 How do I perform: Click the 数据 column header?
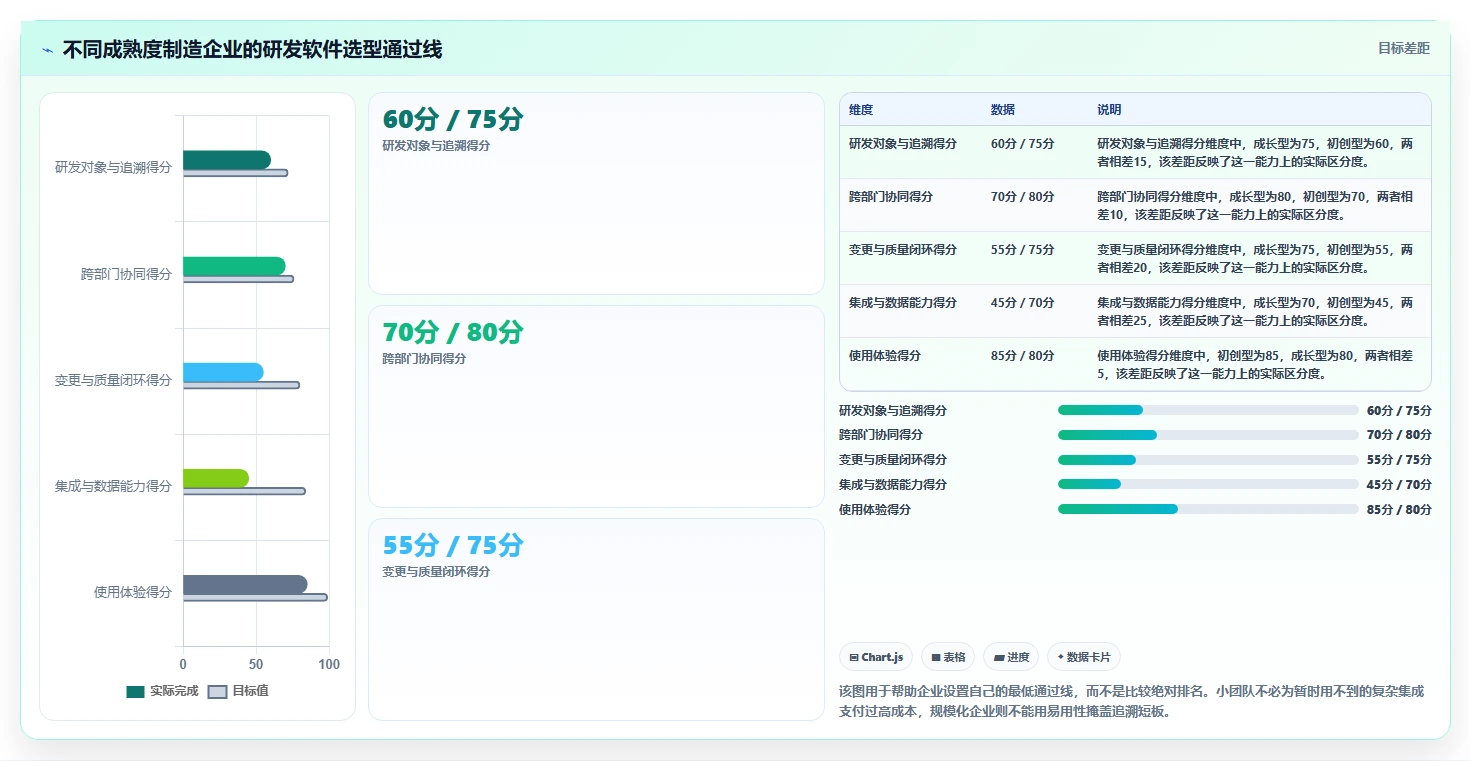pyautogui.click(x=1003, y=110)
